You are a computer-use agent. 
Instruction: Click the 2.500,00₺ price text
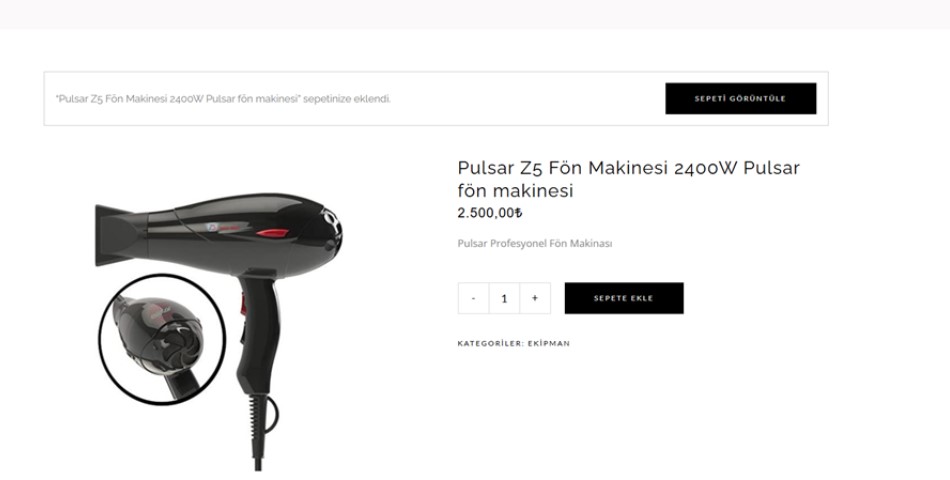(x=490, y=213)
